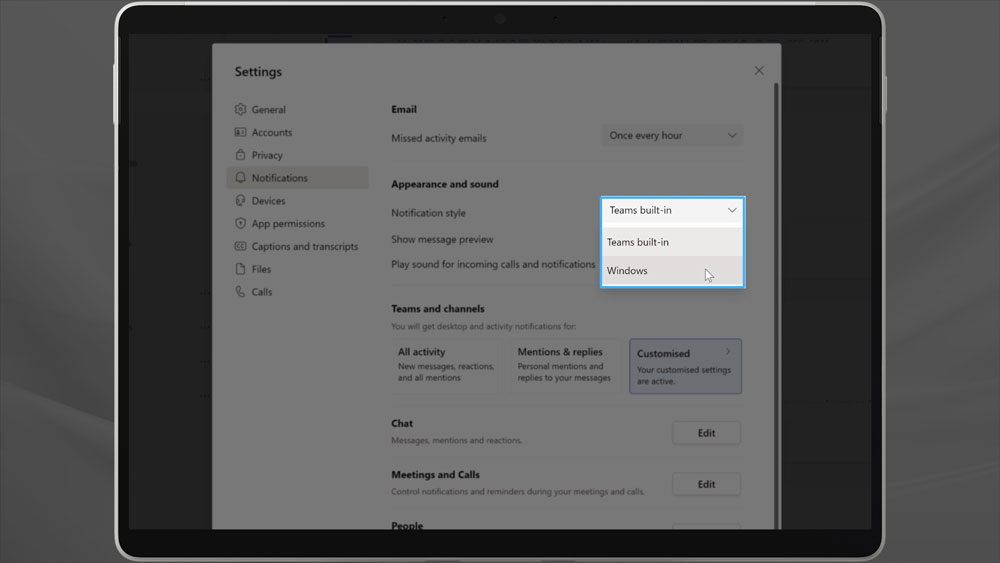The height and width of the screenshot is (563, 1000).
Task: Click Edit button for Chat notifications
Action: 706,433
